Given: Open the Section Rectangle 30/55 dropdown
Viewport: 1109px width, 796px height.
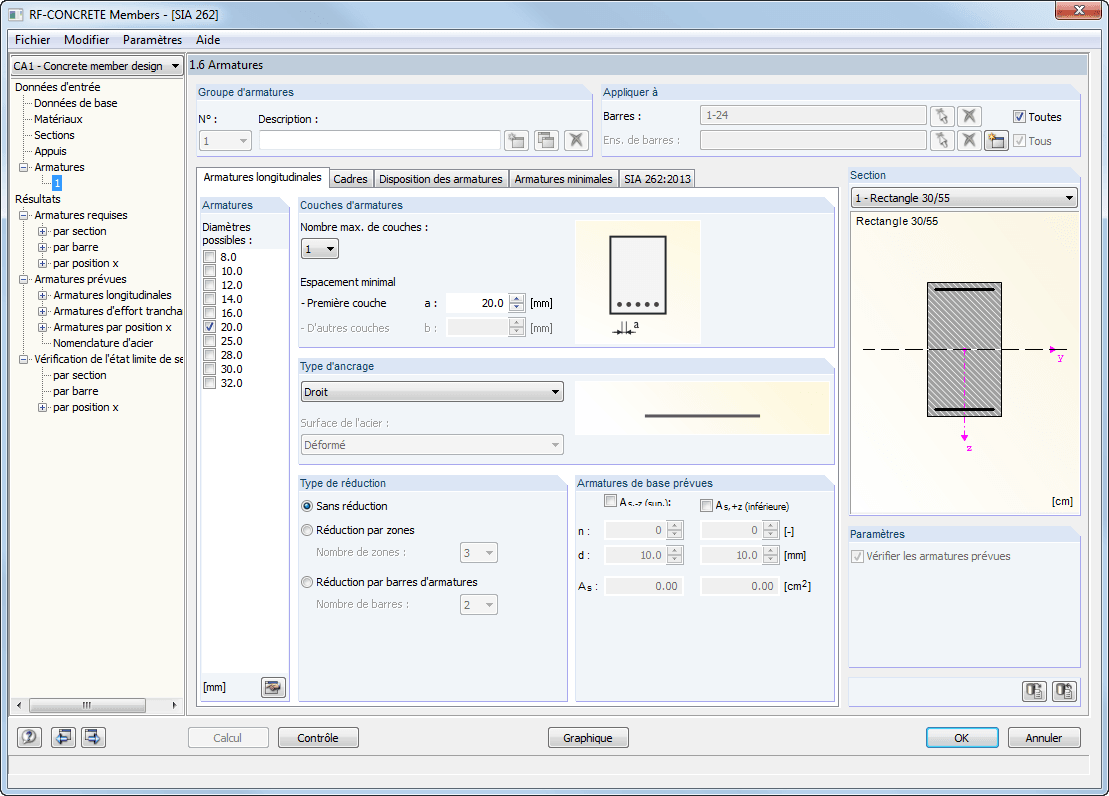Looking at the screenshot, I should pyautogui.click(x=964, y=198).
